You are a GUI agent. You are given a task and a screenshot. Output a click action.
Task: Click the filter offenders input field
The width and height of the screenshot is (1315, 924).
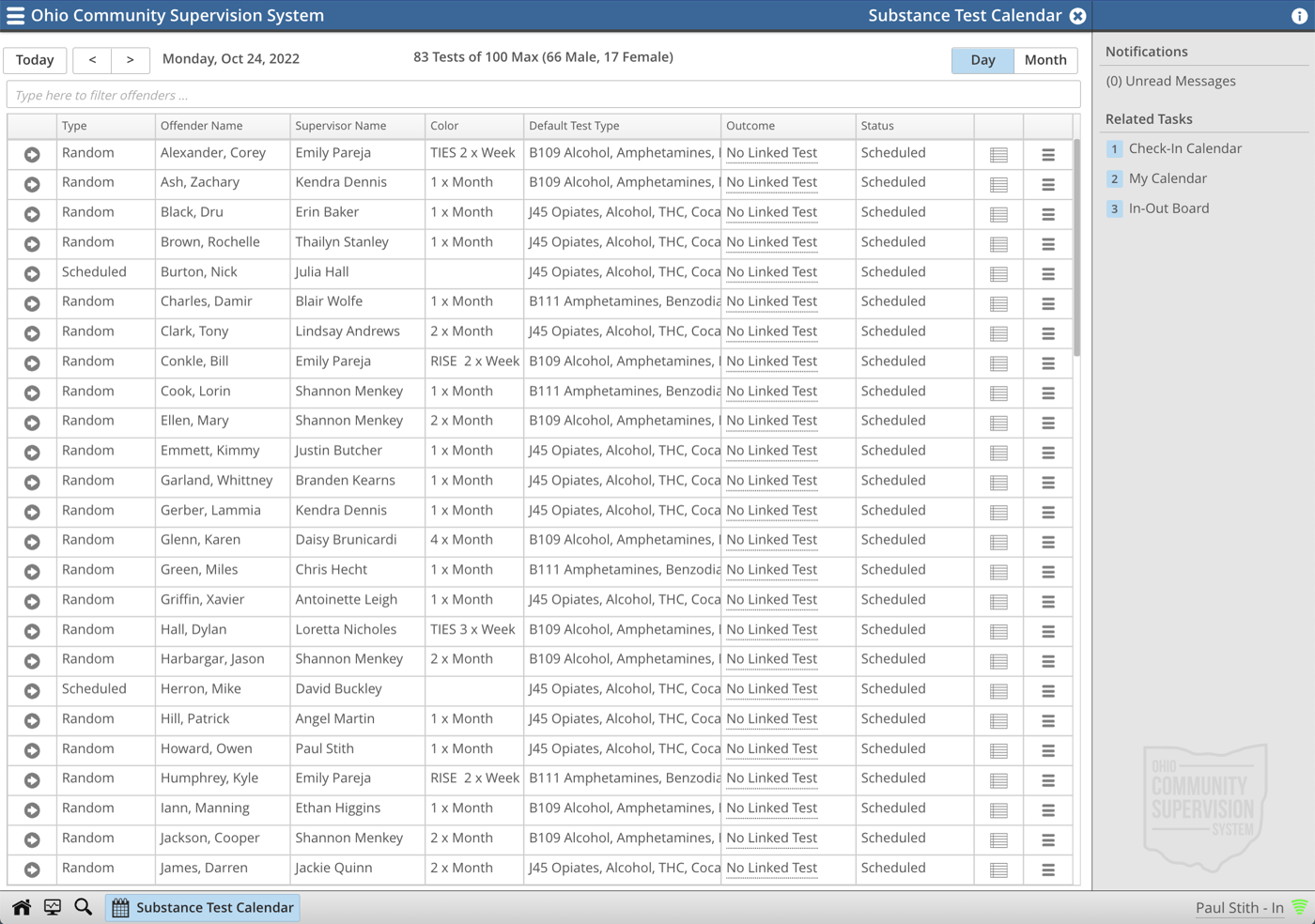click(543, 95)
